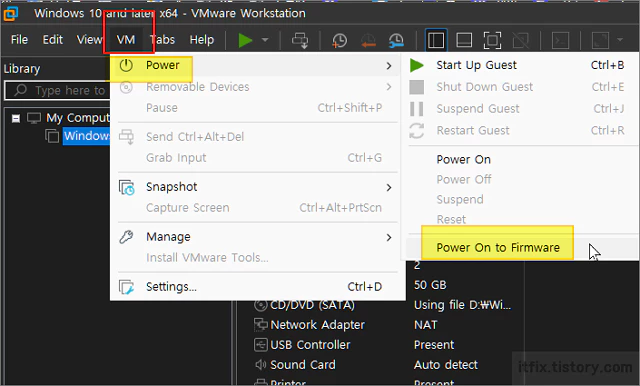
Task: Open the Help menu
Action: point(202,40)
